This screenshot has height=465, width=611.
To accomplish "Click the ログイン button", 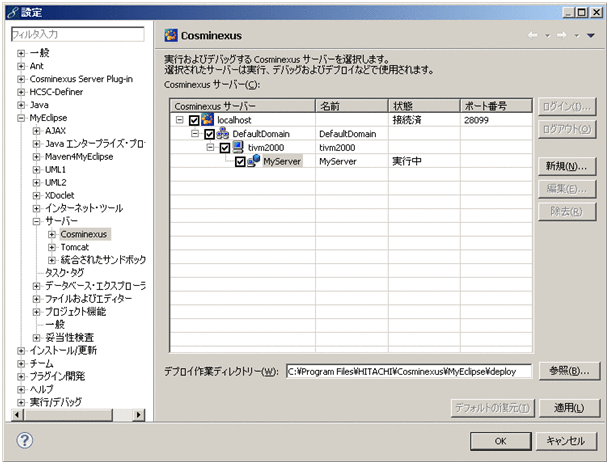I will (x=567, y=106).
